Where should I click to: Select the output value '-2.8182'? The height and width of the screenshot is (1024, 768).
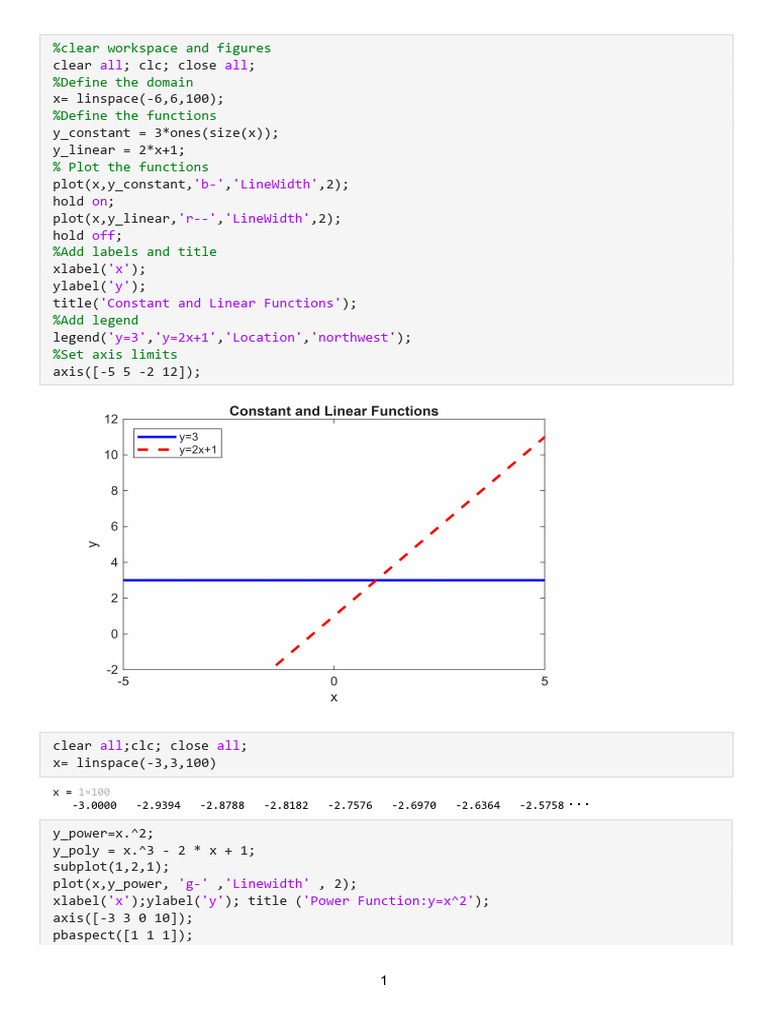coord(286,805)
